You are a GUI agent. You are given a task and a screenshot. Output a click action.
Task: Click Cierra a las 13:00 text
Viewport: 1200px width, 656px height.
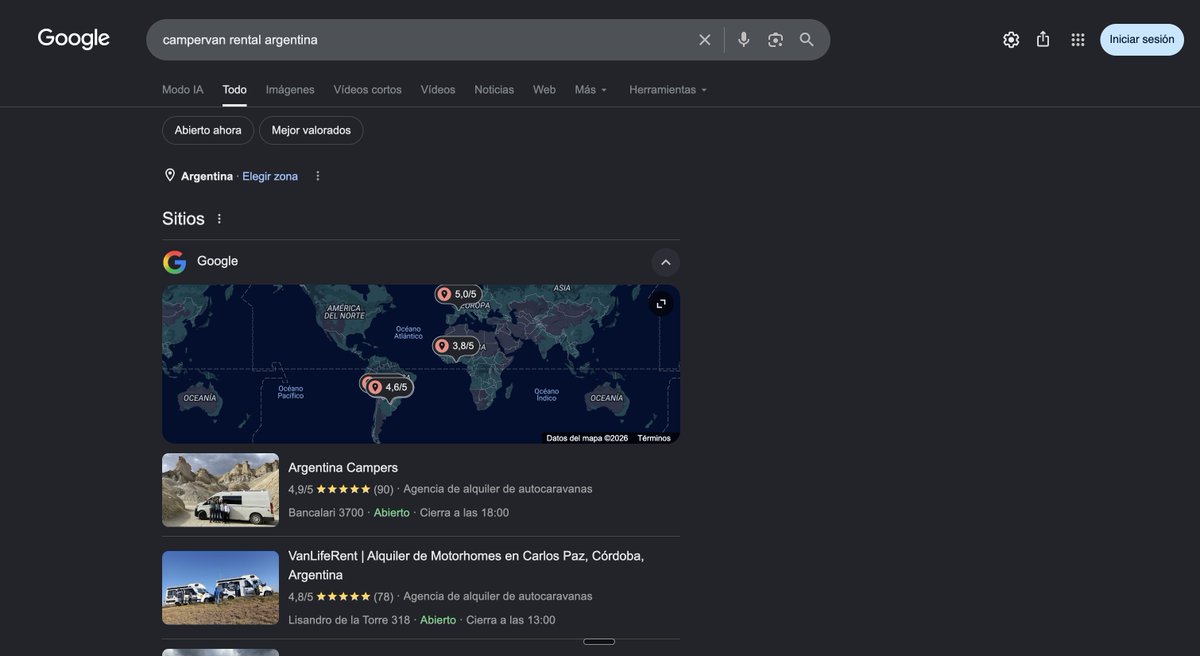click(x=511, y=620)
